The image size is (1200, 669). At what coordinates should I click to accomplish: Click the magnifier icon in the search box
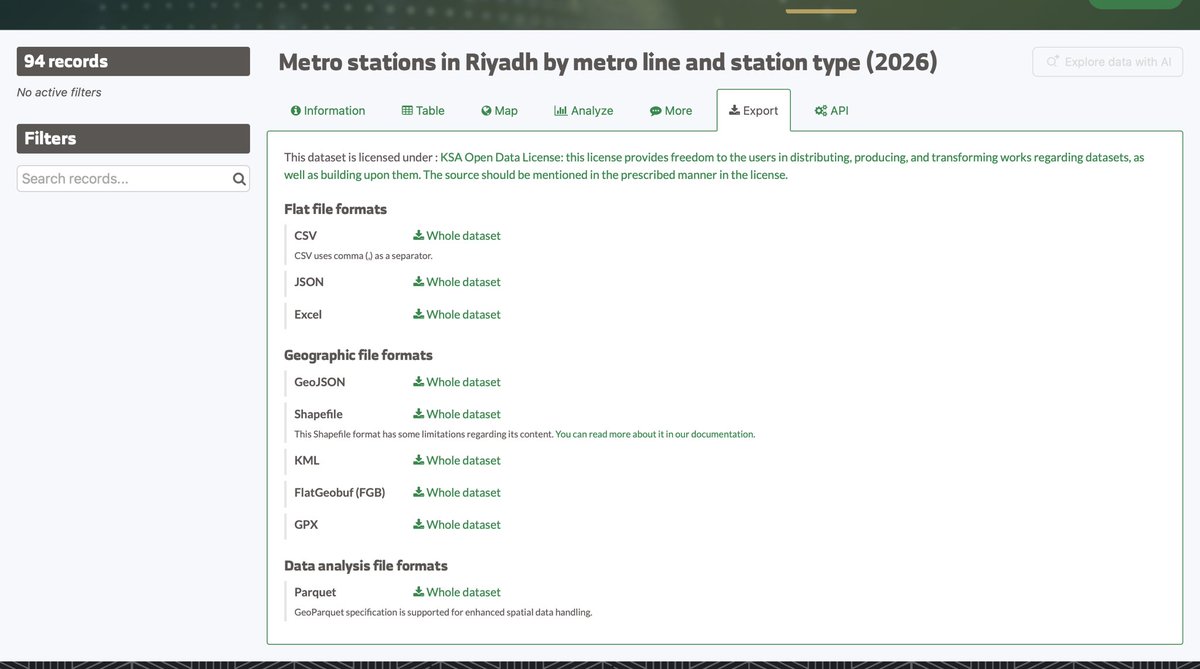[239, 179]
